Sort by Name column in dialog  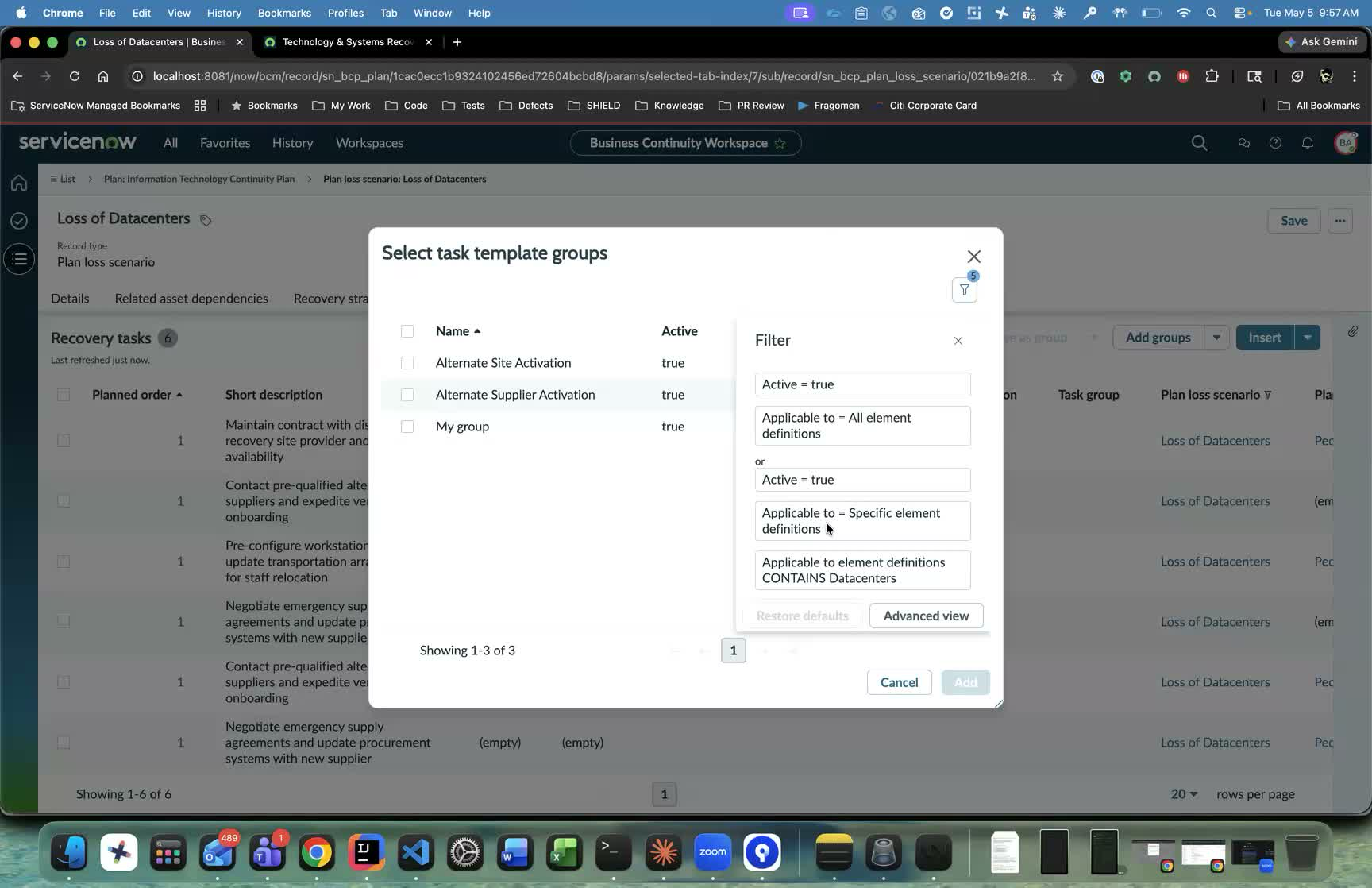(x=458, y=331)
